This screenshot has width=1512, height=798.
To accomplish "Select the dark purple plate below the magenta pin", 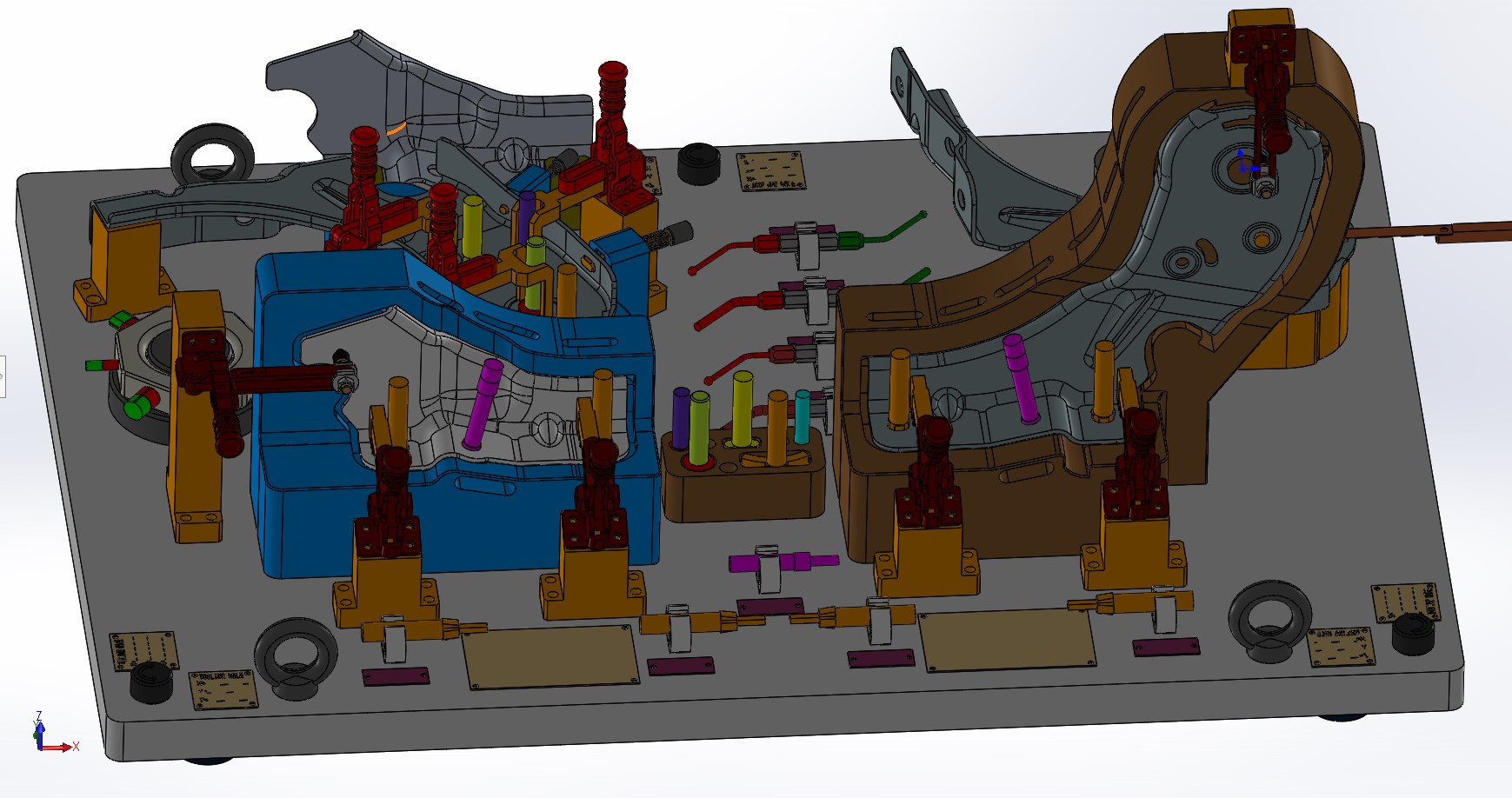I will (770, 606).
